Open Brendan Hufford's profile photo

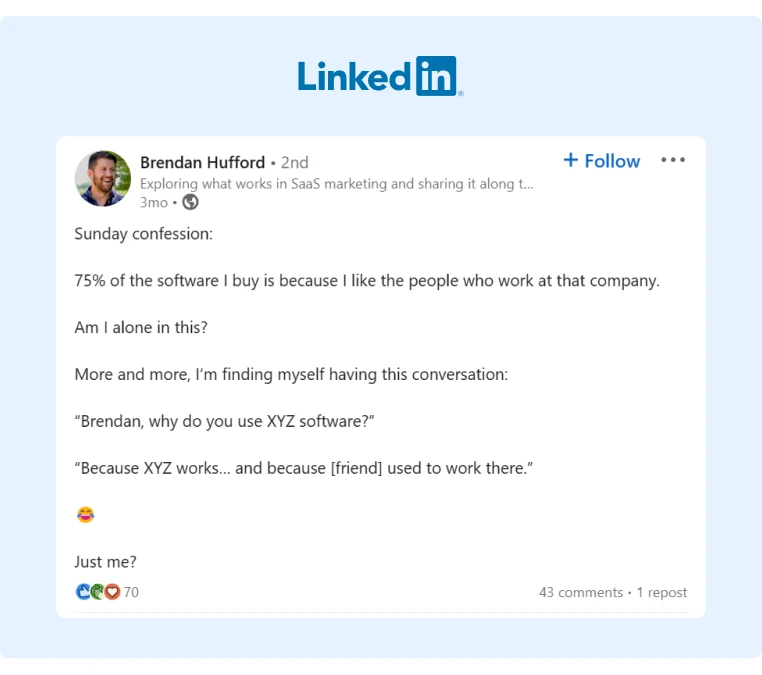(103, 178)
